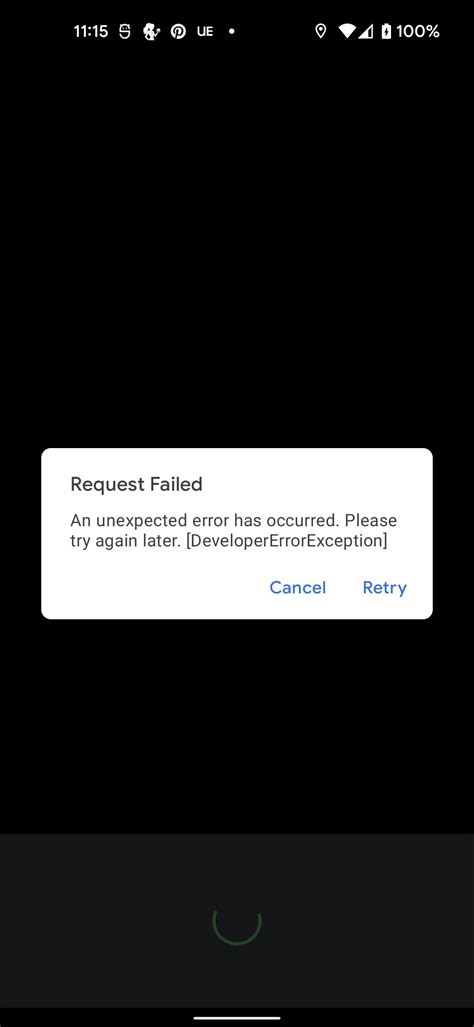Image resolution: width=474 pixels, height=1027 pixels.
Task: Tap the Request Failed dialog title
Action: coord(136,485)
